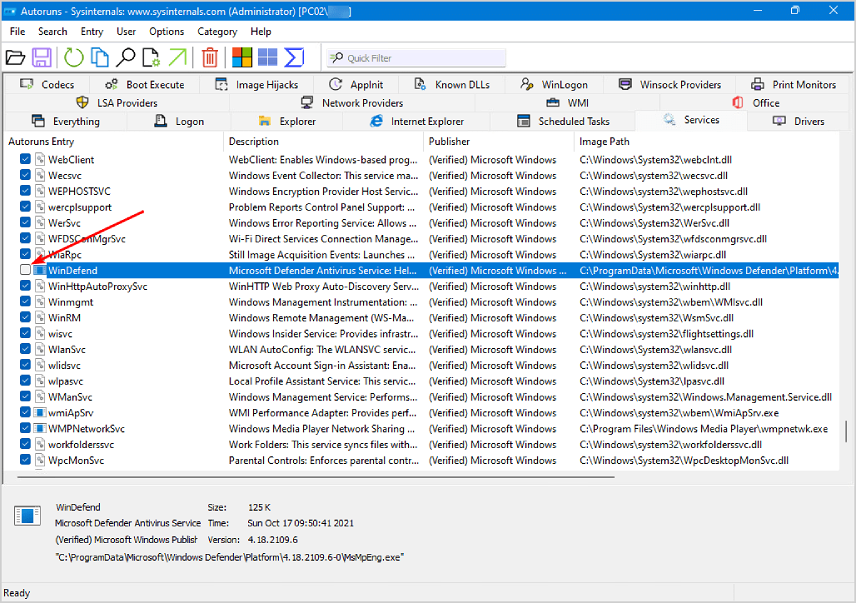856x603 pixels.
Task: Switch to the WMI tab
Action: point(568,103)
